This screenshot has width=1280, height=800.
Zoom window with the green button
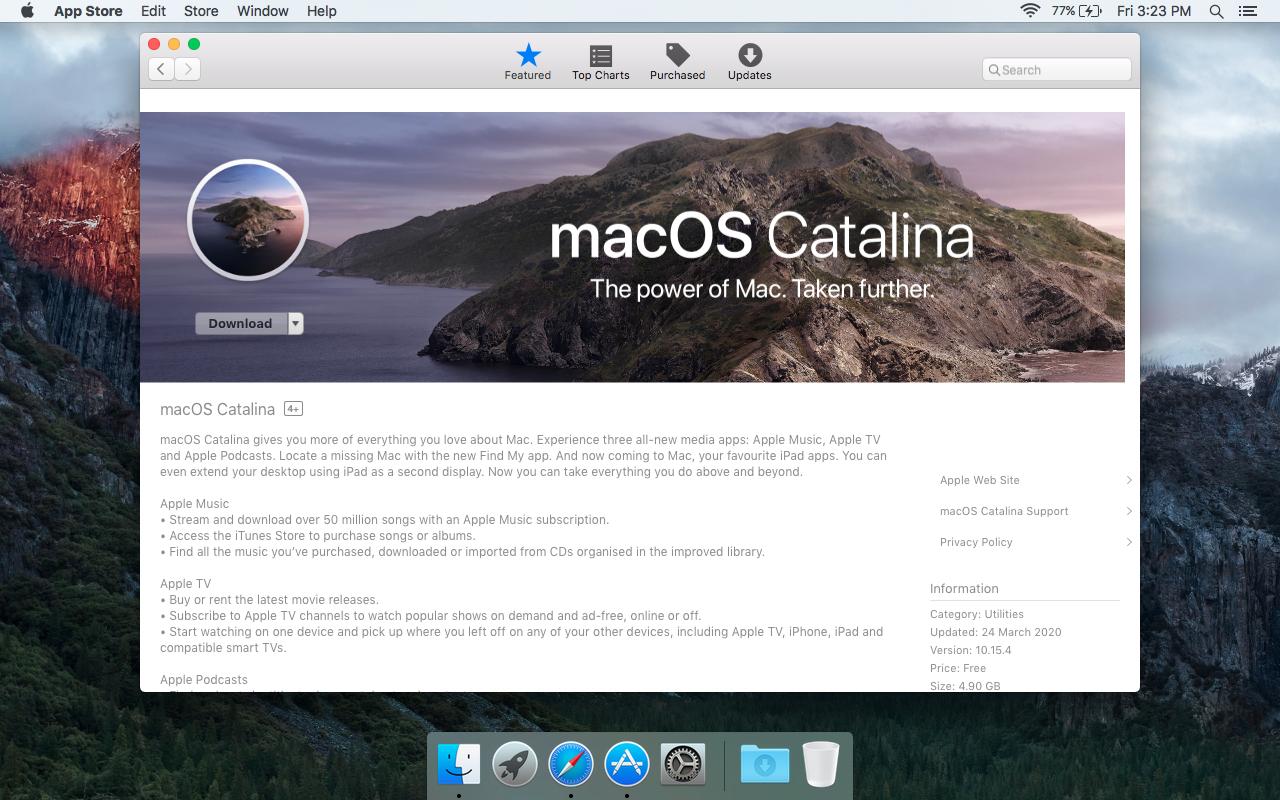point(194,44)
